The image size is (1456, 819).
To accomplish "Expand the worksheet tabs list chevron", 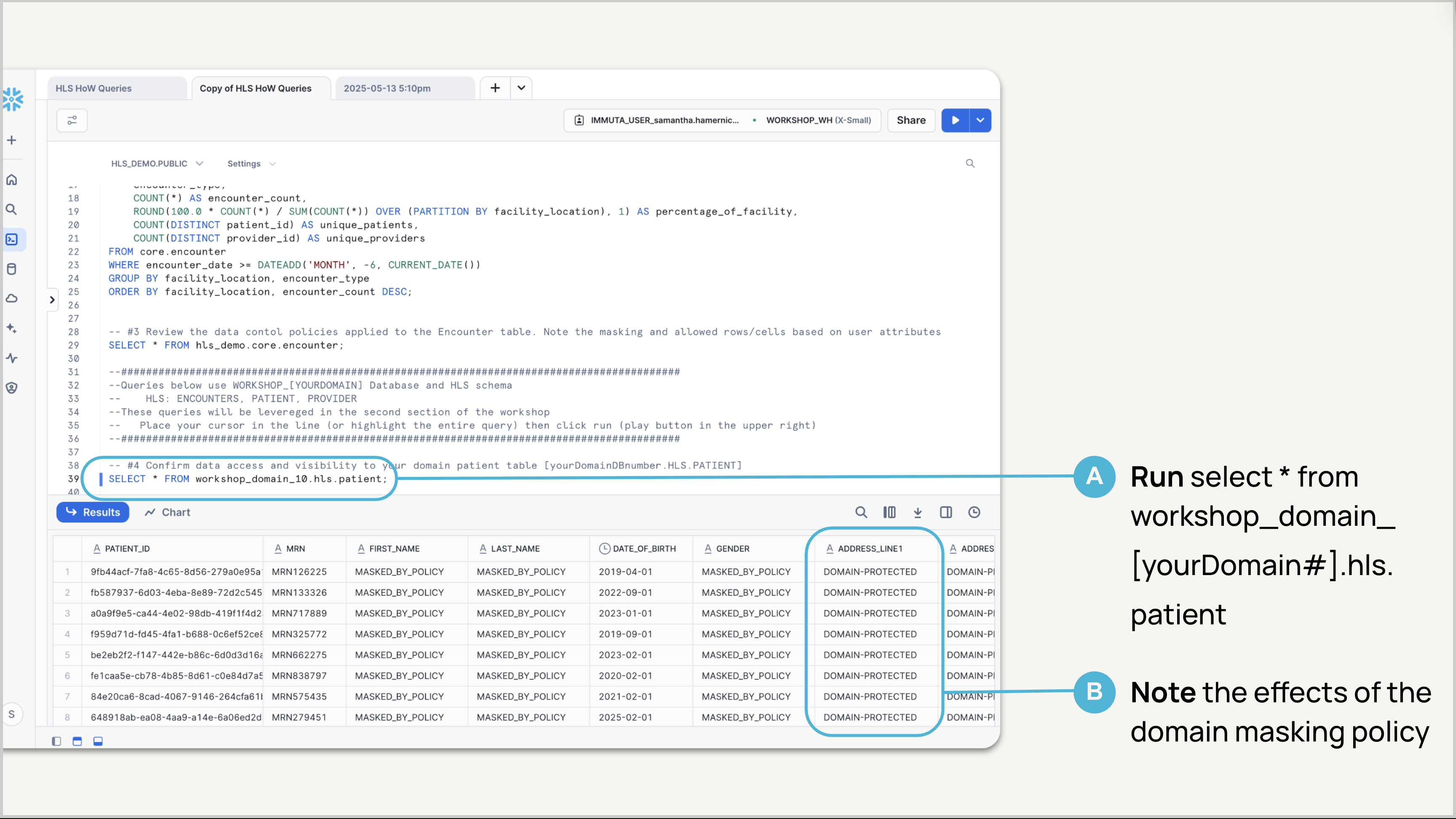I will [521, 88].
